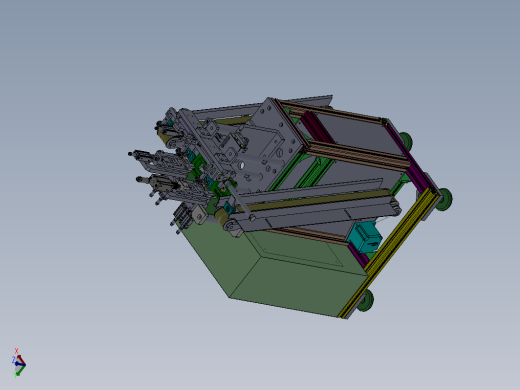520x390 pixels.
Task: Select the teal stepper motor
Action: click(x=364, y=237)
